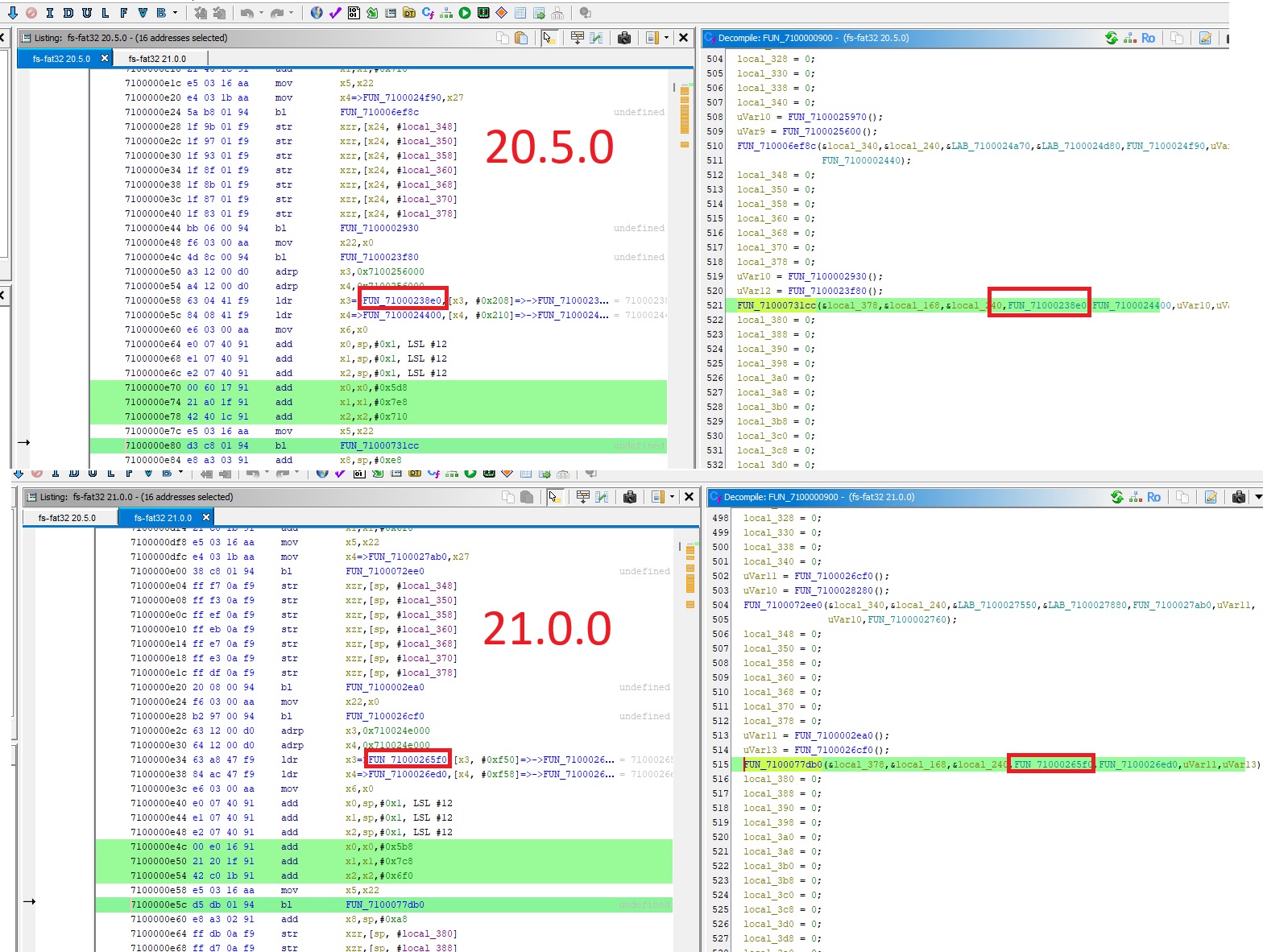Click snapshot camera icon in 20.5.0 Listing header
The height and width of the screenshot is (952, 1263).
pyautogui.click(x=623, y=38)
